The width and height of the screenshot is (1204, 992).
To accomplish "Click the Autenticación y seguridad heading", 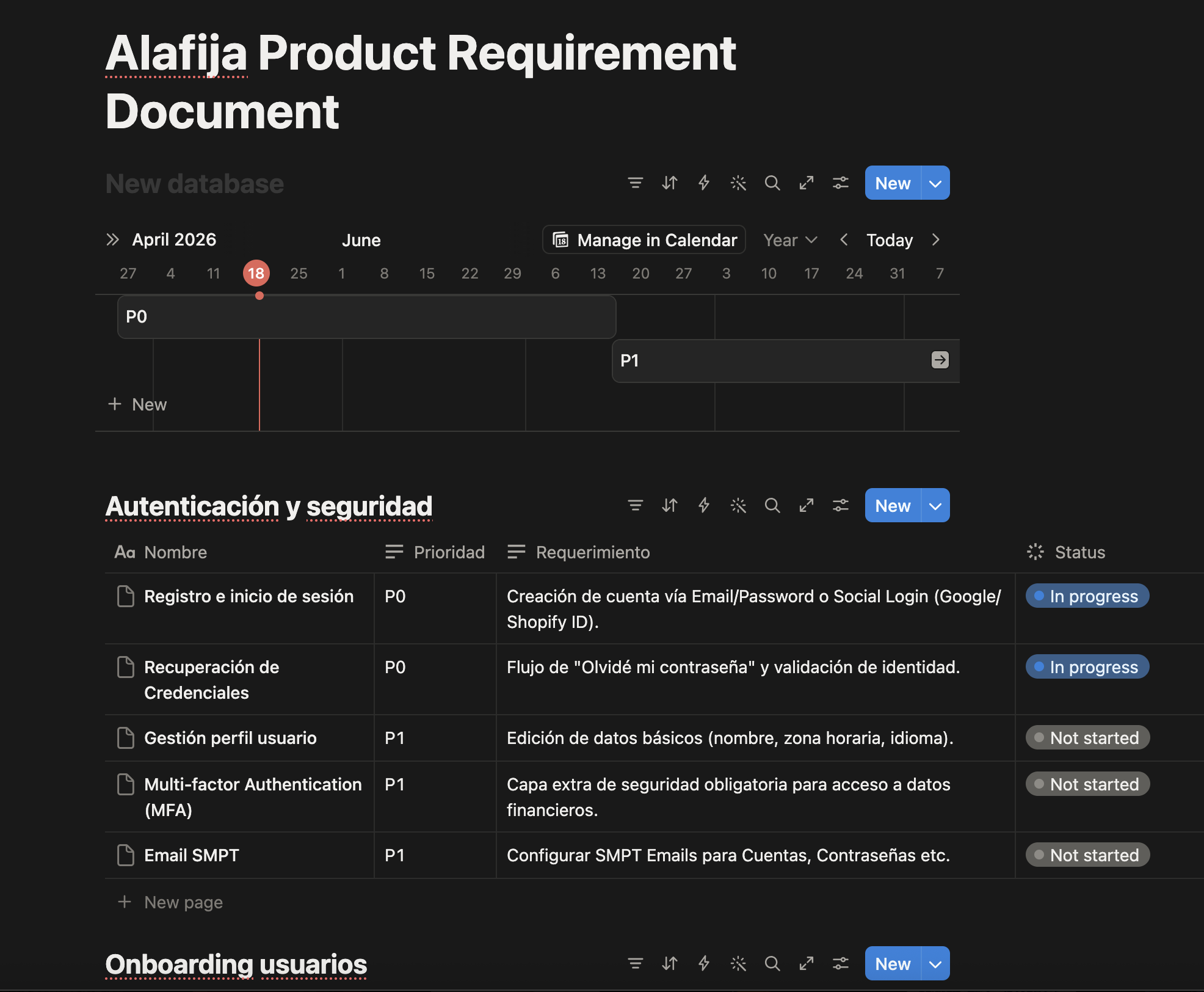I will tap(269, 506).
